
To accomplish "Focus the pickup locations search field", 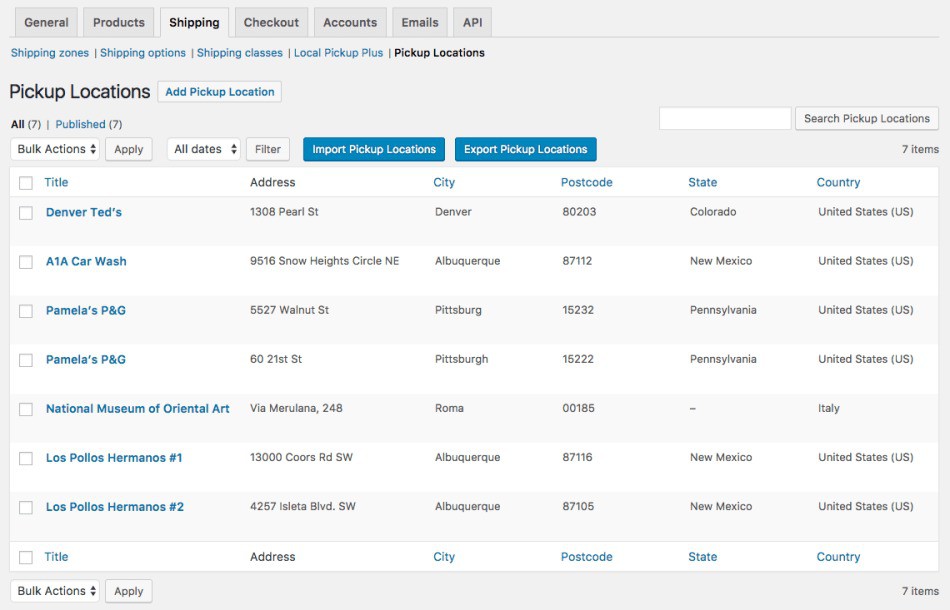I will point(724,118).
